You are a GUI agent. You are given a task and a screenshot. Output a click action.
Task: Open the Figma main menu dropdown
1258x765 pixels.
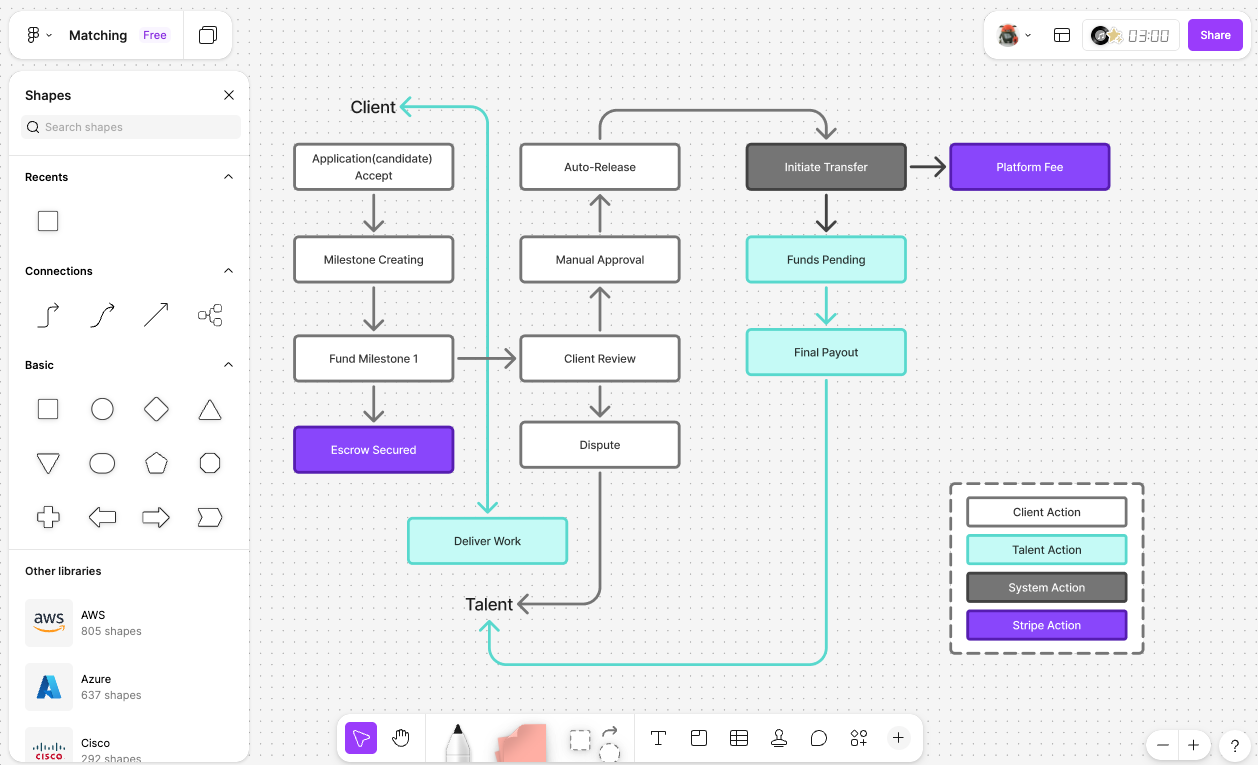coord(39,35)
